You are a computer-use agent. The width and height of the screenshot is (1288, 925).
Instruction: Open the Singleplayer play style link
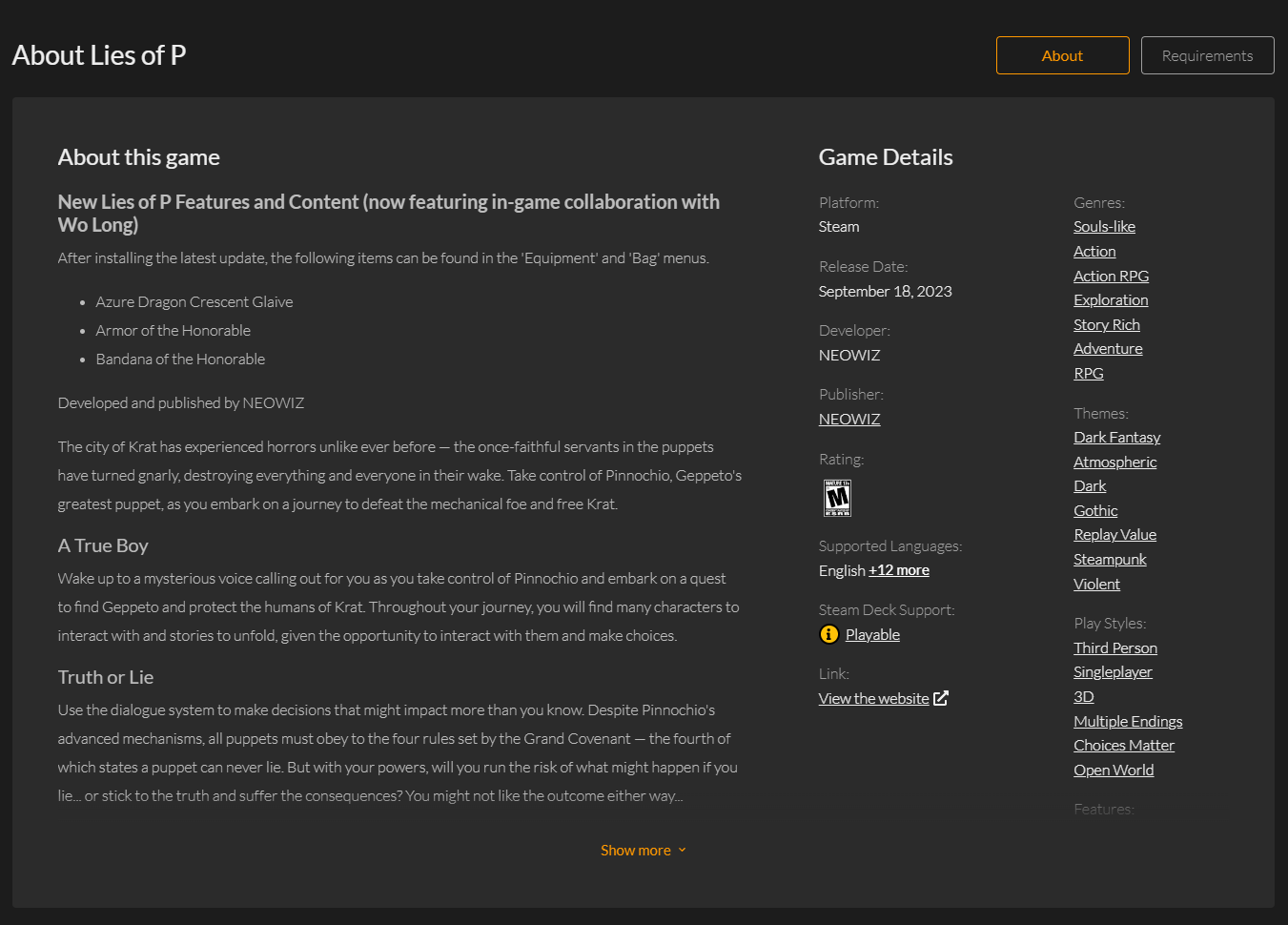pyautogui.click(x=1113, y=672)
